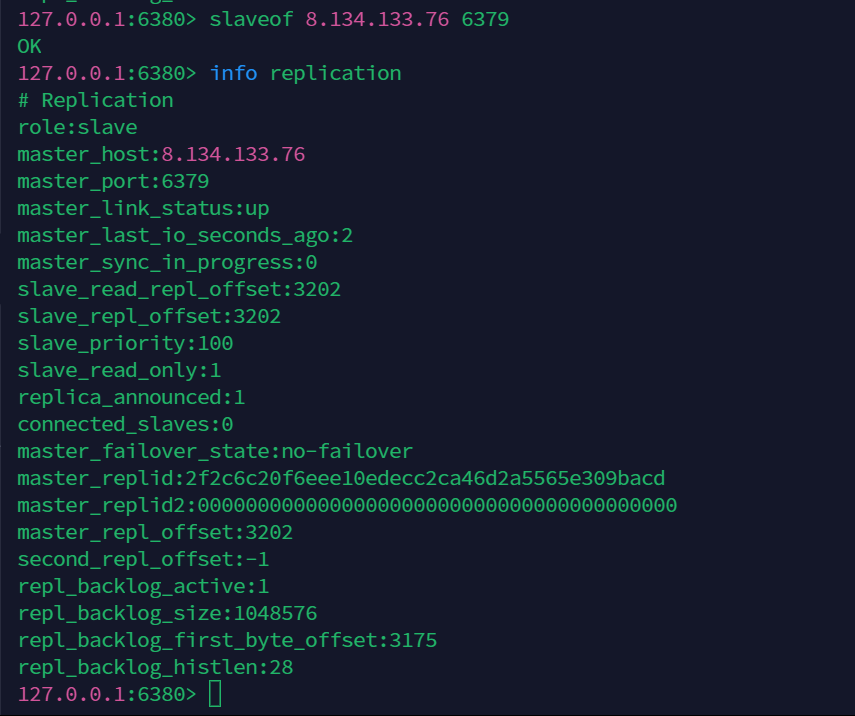
Task: Click the "master_sync_in_progress:0" line
Action: pos(167,263)
